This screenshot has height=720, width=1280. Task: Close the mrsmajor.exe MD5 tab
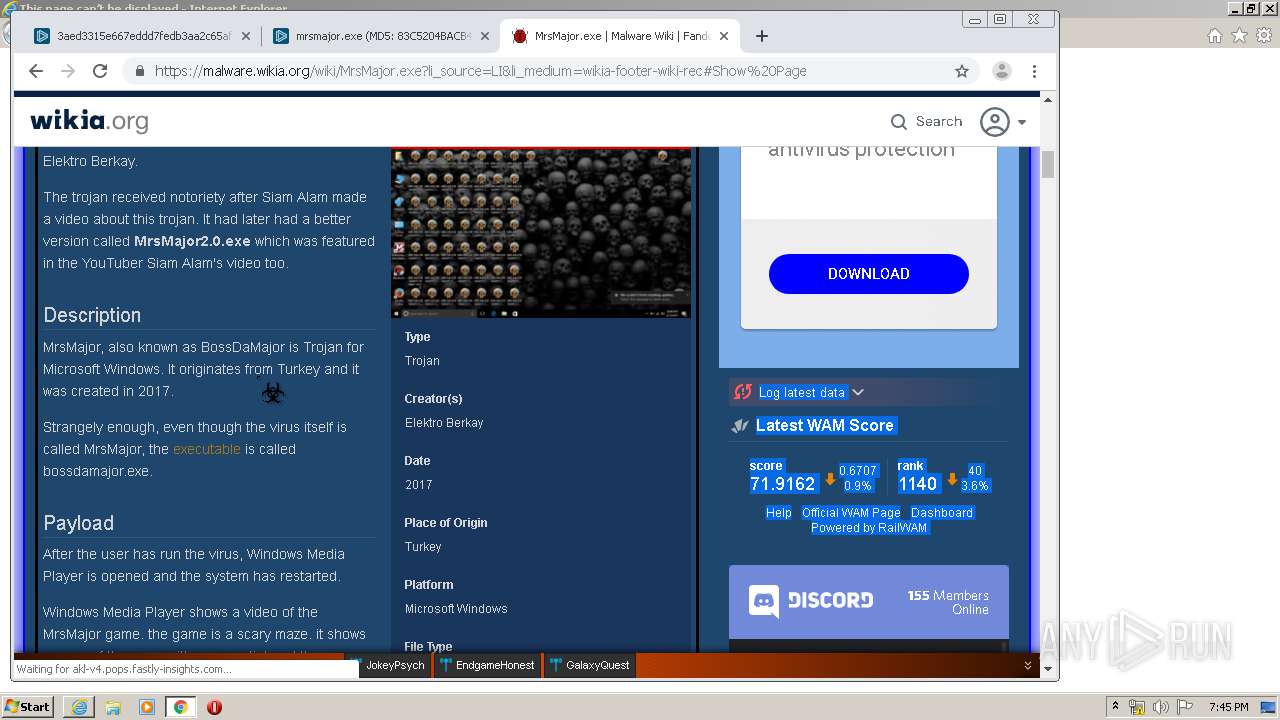tap(485, 36)
